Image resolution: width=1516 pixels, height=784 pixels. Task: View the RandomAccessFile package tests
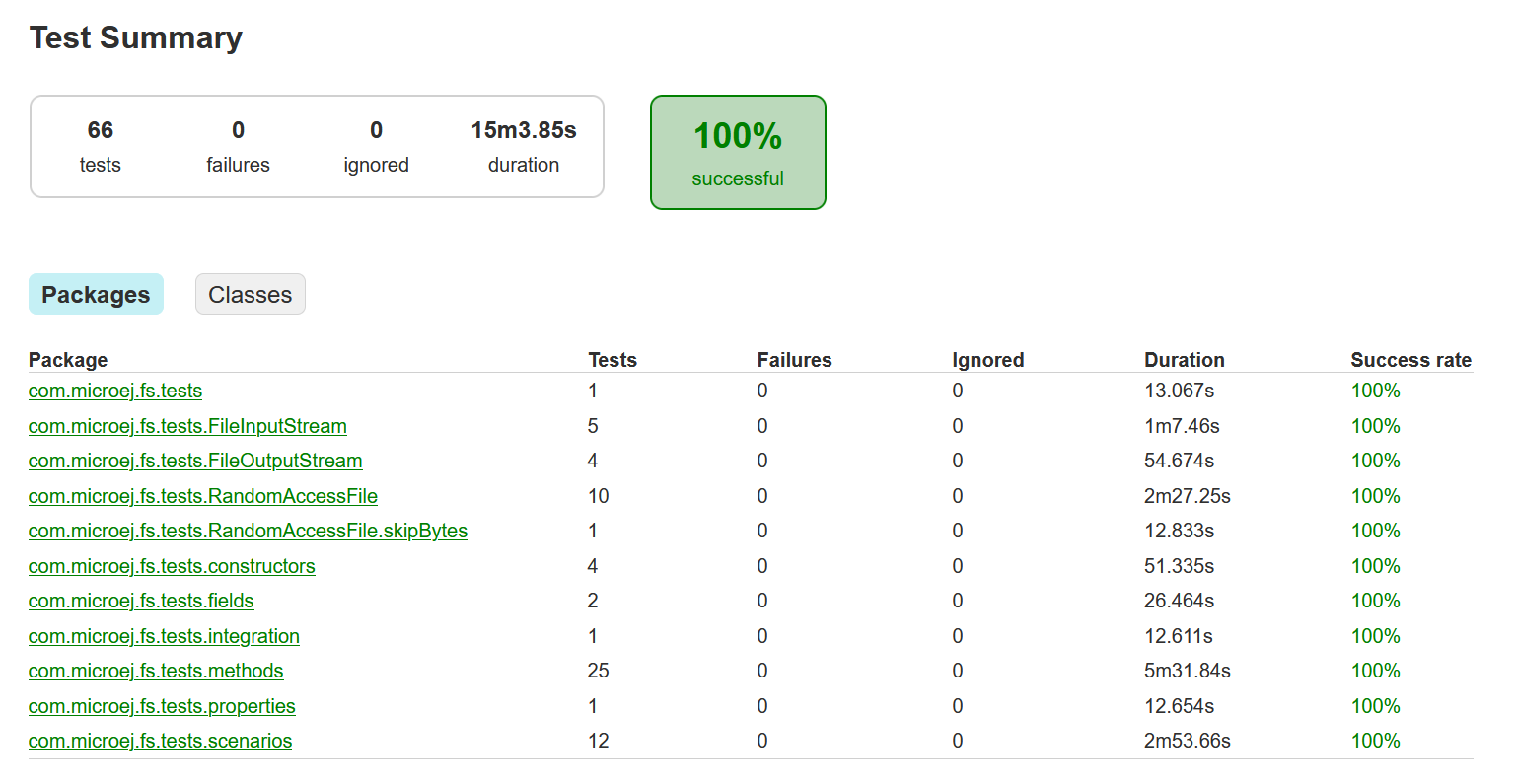tap(202, 496)
